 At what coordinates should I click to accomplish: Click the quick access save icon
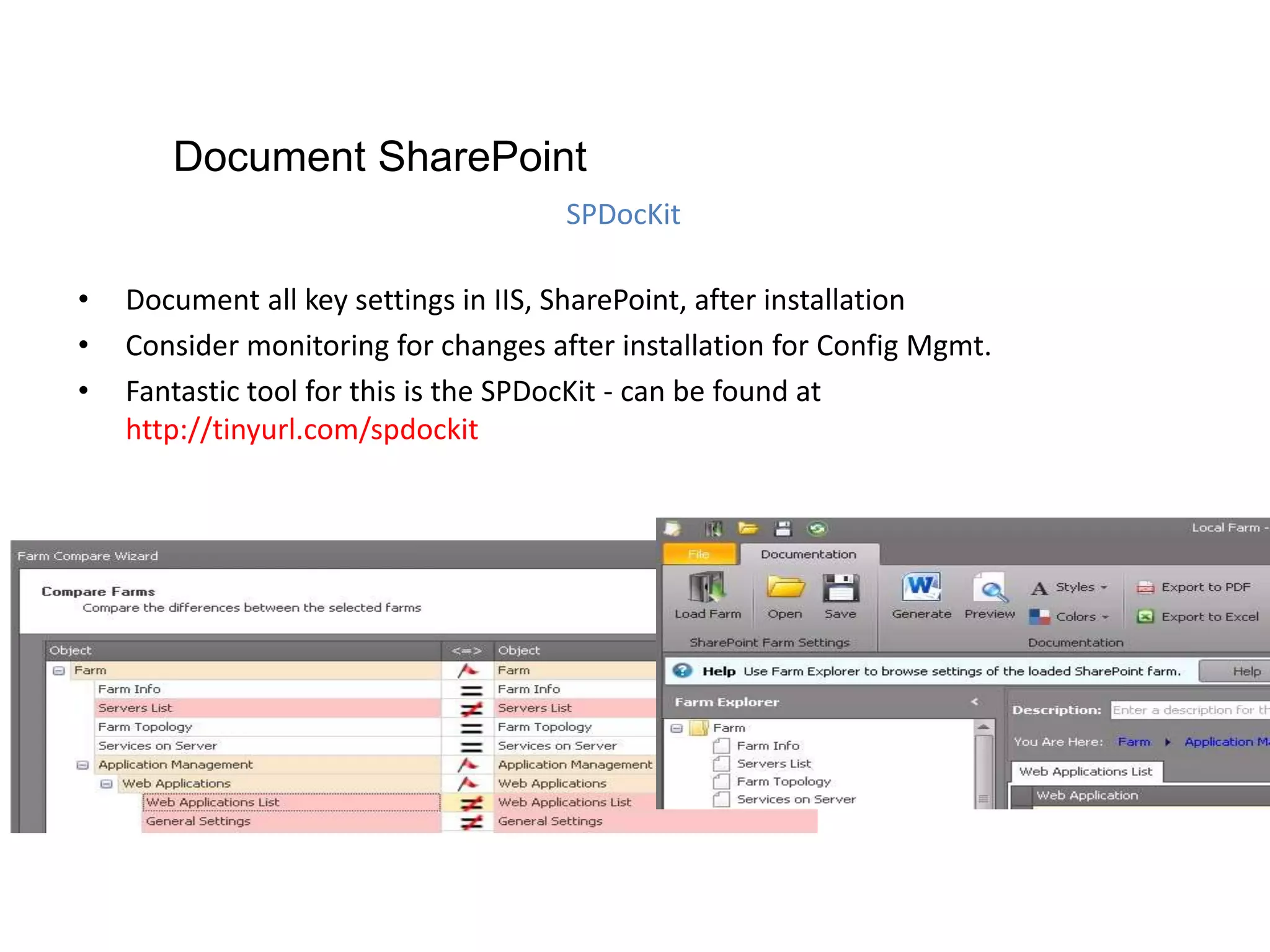point(783,529)
